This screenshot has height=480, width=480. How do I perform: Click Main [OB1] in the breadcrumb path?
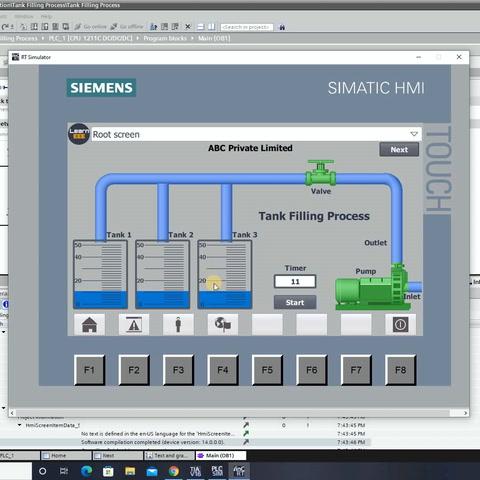(214, 38)
